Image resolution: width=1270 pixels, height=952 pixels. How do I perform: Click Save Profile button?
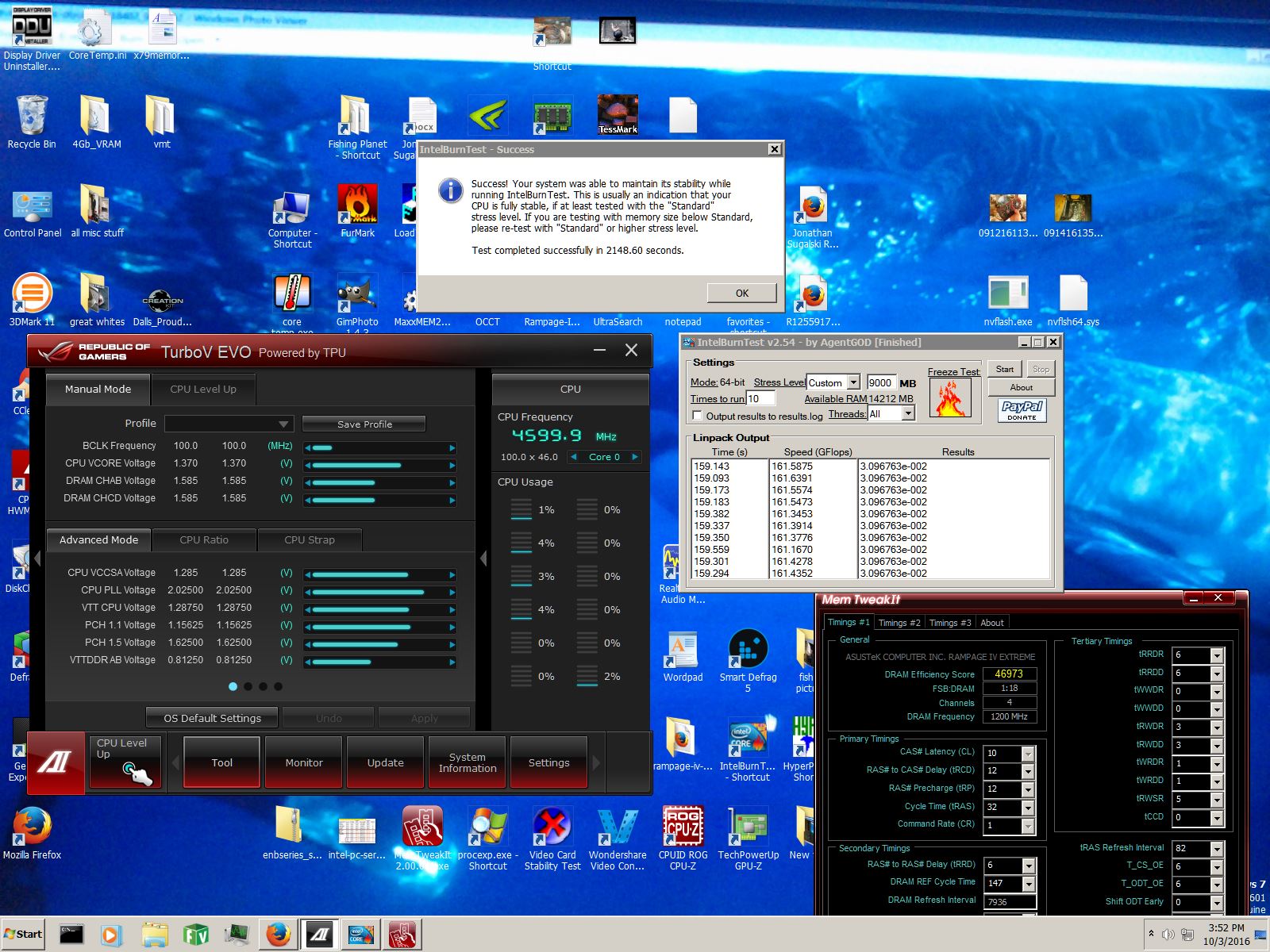364,424
